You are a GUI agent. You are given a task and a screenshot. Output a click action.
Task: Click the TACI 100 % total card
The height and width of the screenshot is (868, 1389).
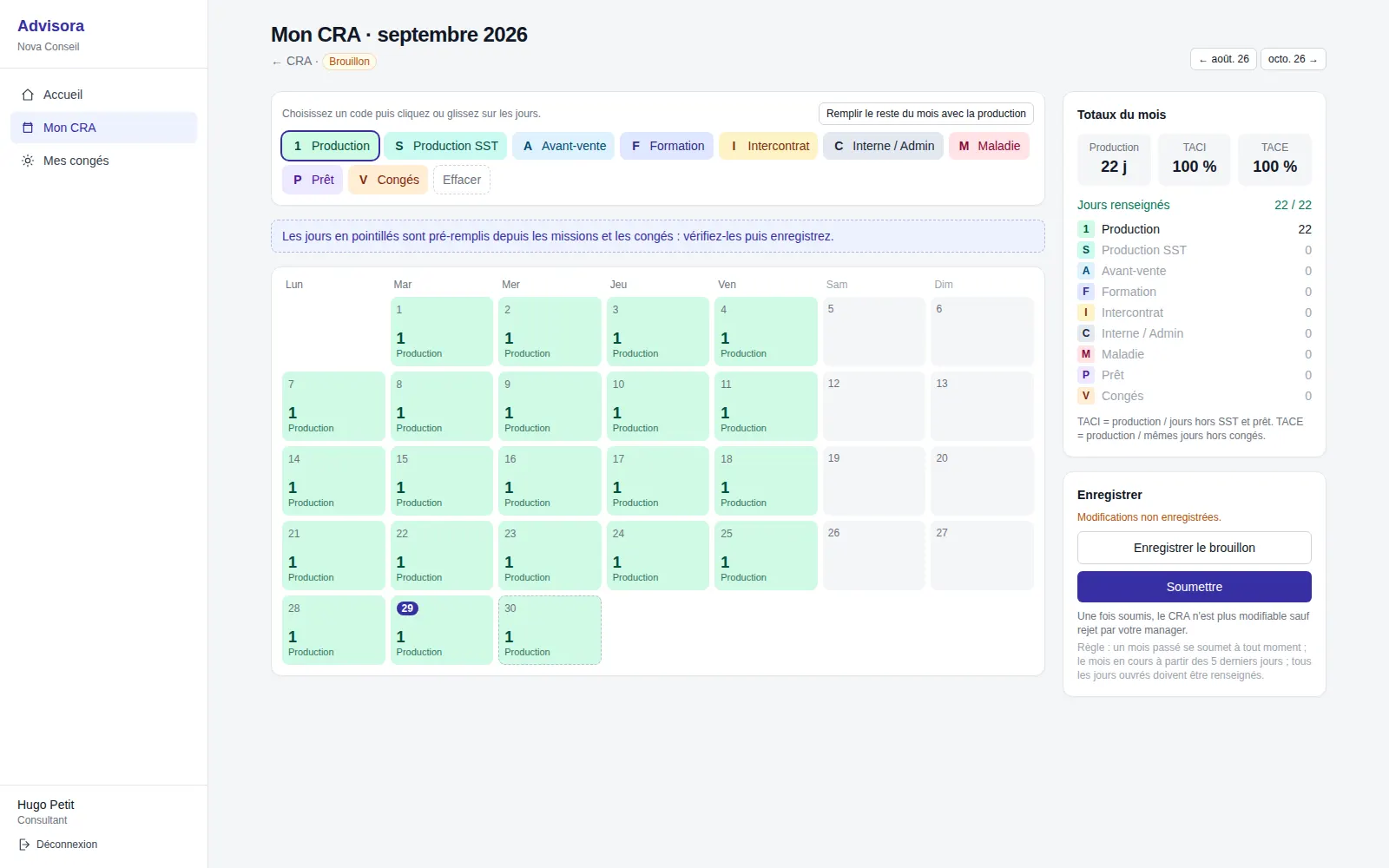point(1195,160)
